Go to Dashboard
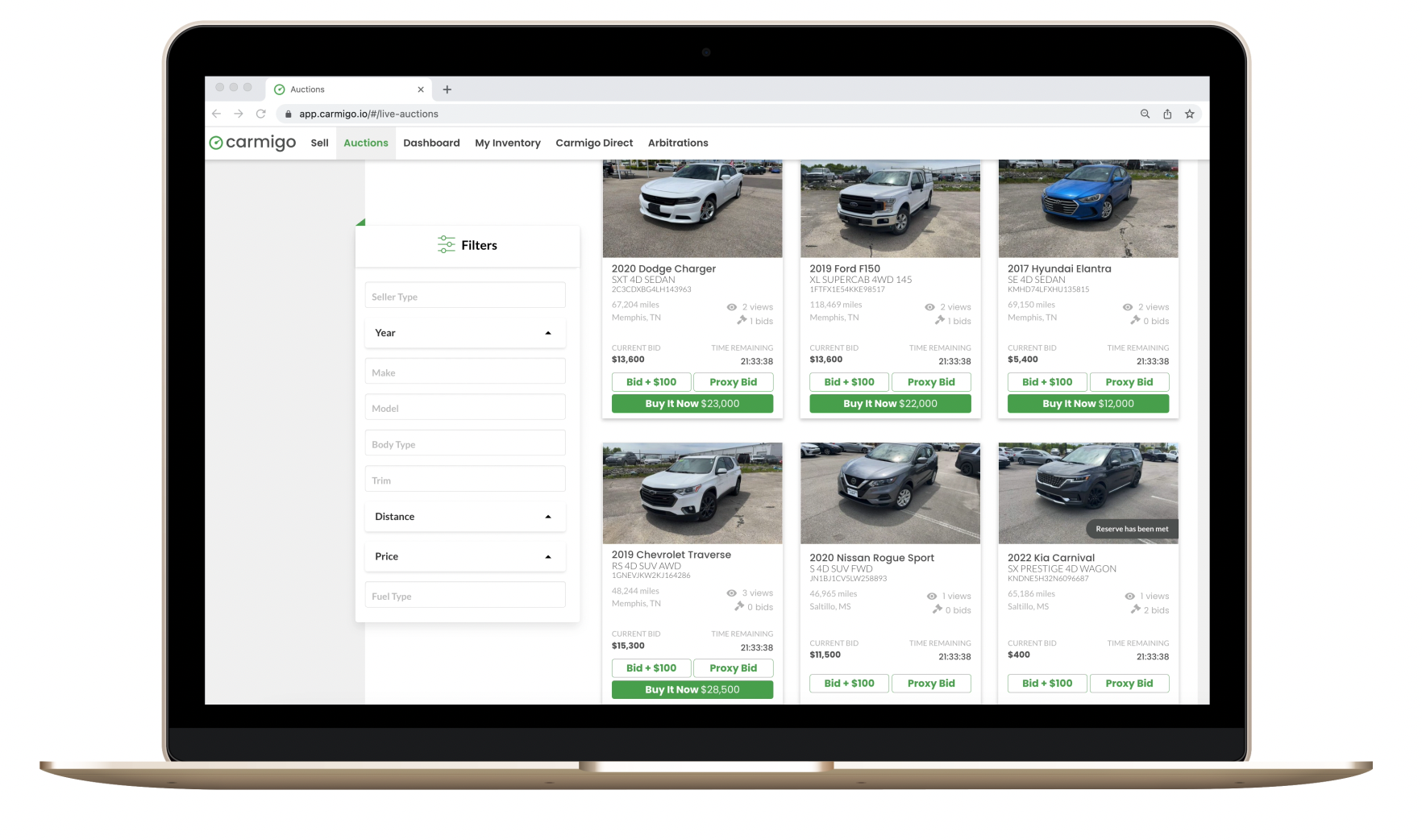1422x840 pixels. (x=431, y=143)
